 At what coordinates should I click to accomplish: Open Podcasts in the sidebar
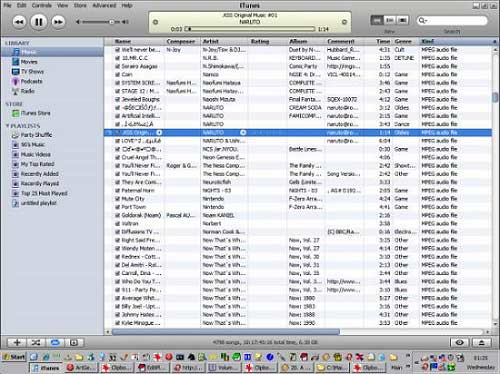(31, 81)
